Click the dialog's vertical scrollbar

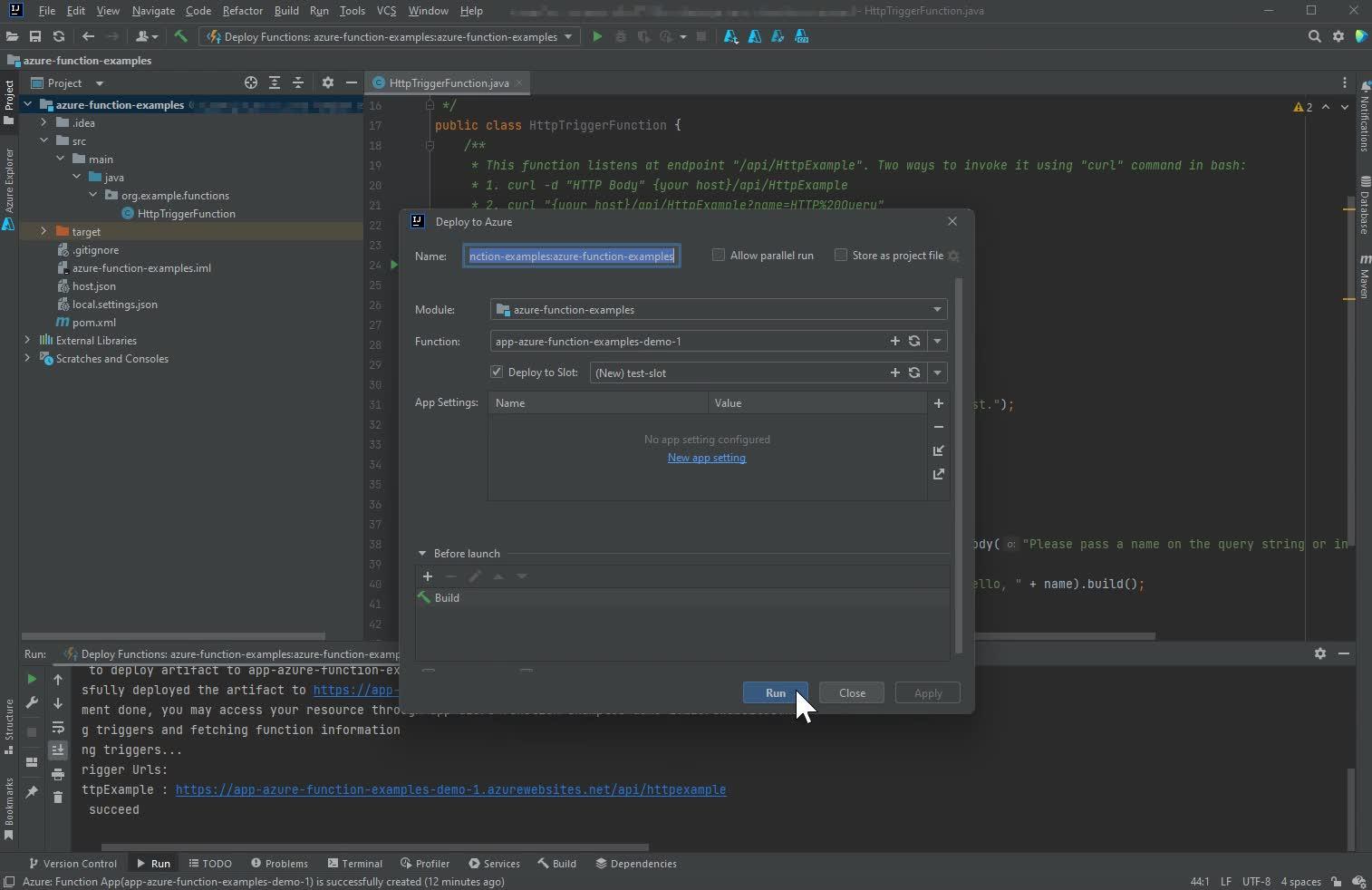[x=959, y=466]
